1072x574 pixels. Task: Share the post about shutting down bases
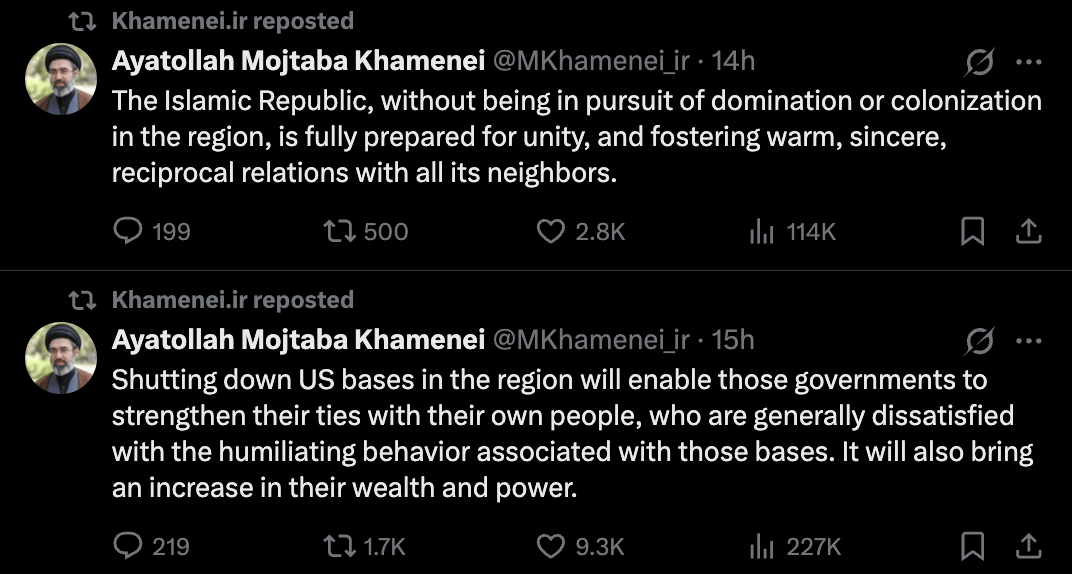tap(1028, 546)
